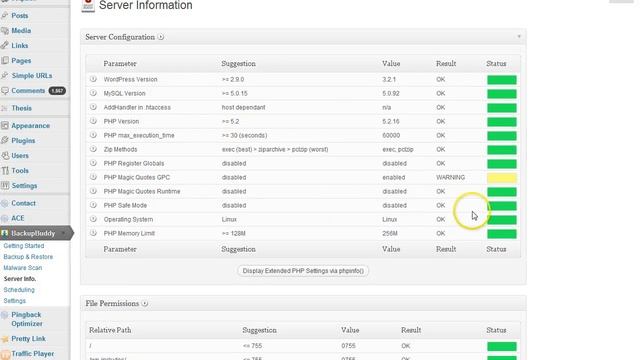Click the Settings sidebar icon
Screen dimensions: 640x360
tap(4, 186)
